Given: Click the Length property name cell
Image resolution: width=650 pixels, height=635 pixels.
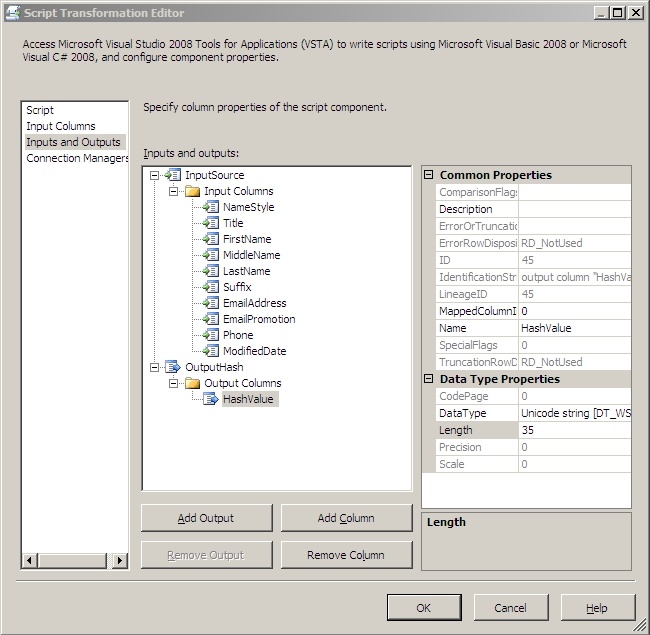Looking at the screenshot, I should click(x=477, y=430).
